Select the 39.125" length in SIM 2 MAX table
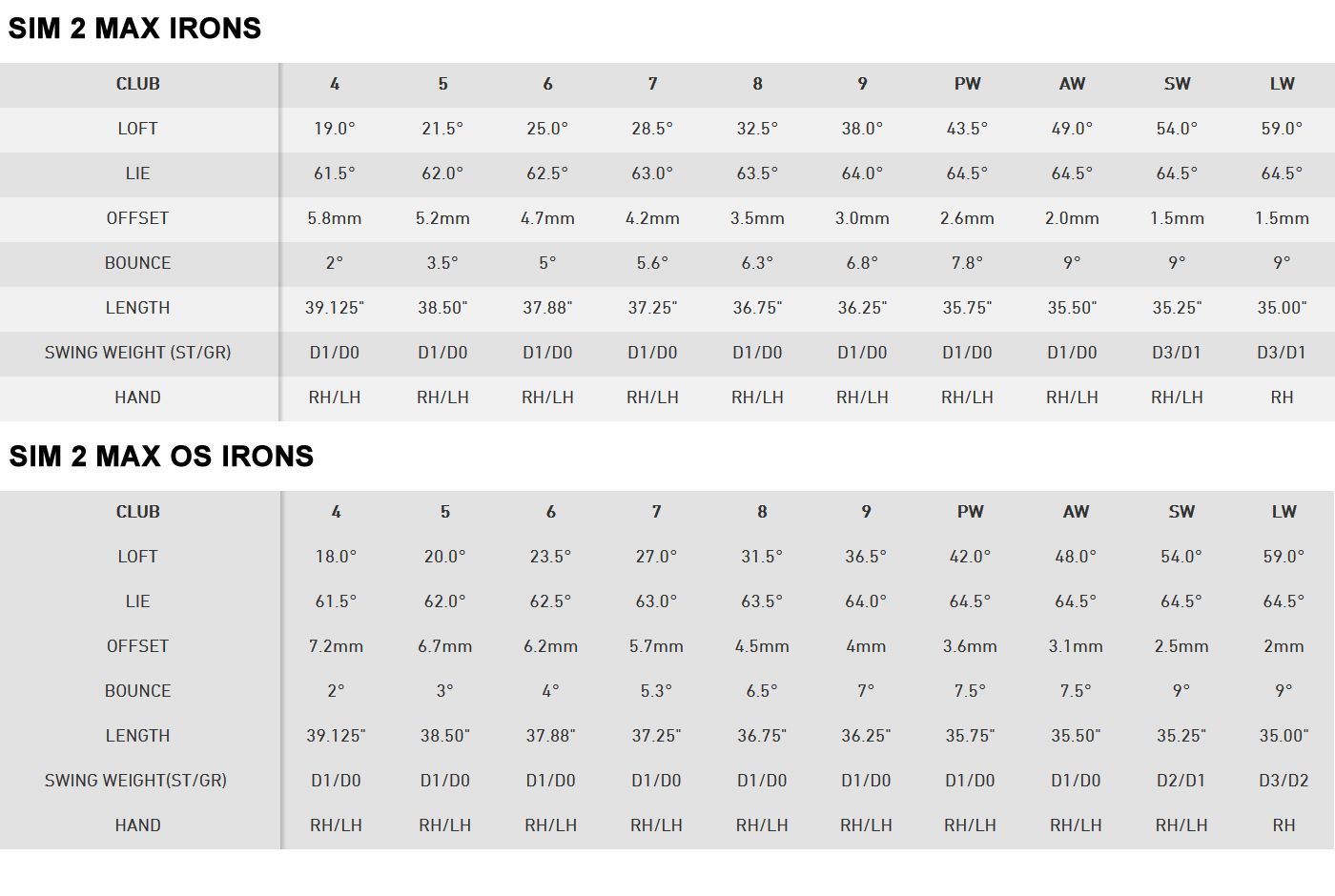 pos(335,308)
